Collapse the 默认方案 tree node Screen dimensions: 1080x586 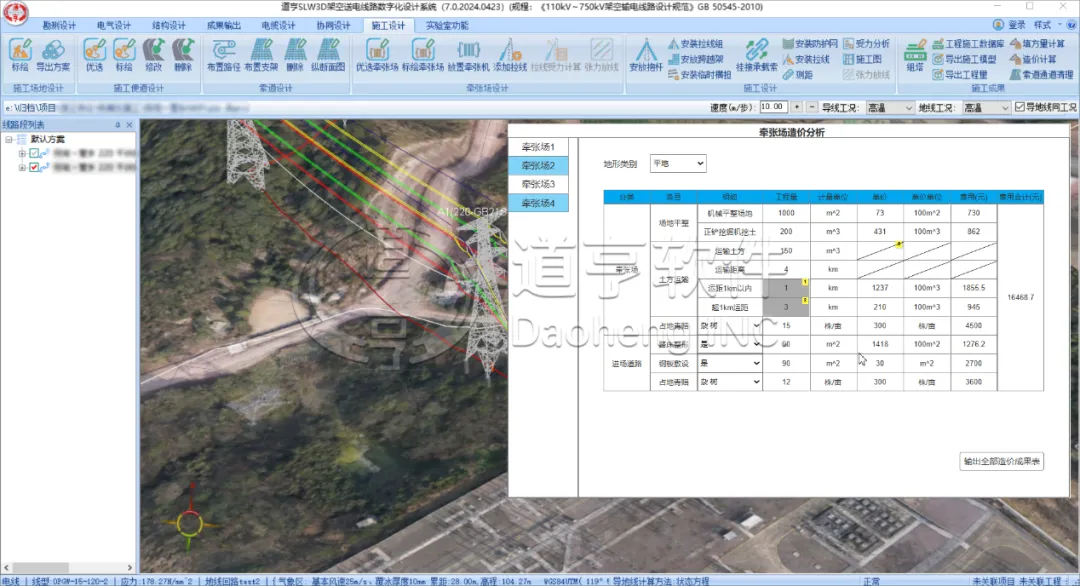(9, 140)
